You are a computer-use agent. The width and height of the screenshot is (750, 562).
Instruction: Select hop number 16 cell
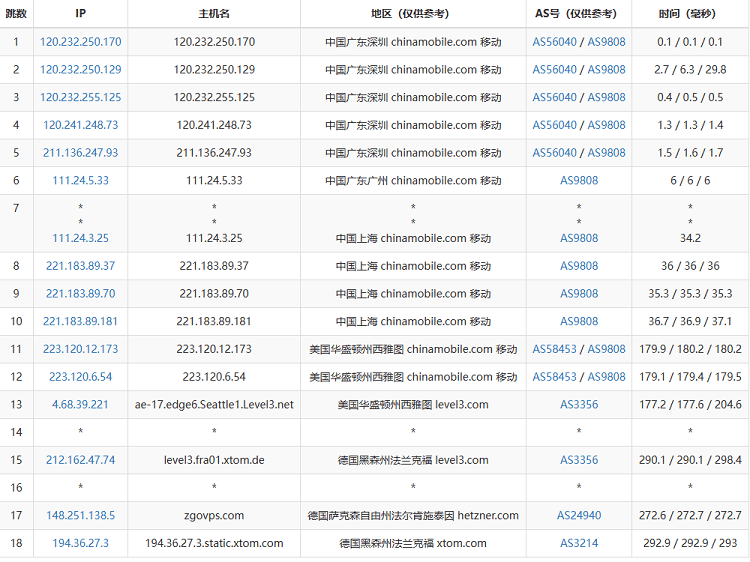pos(16,488)
